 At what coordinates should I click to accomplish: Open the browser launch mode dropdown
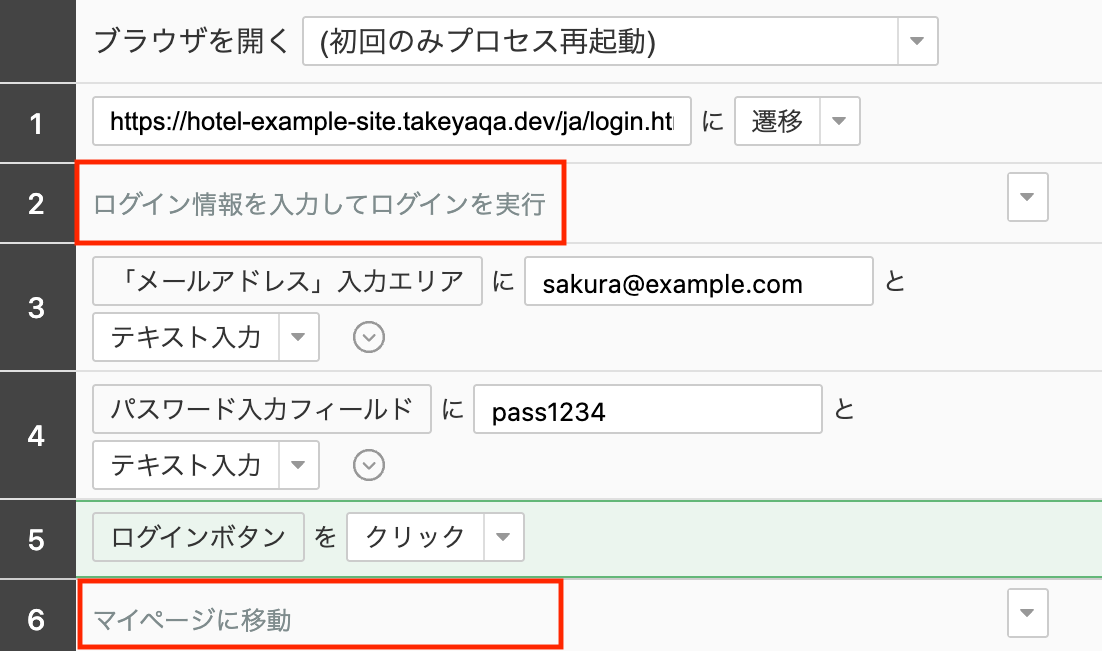(916, 41)
